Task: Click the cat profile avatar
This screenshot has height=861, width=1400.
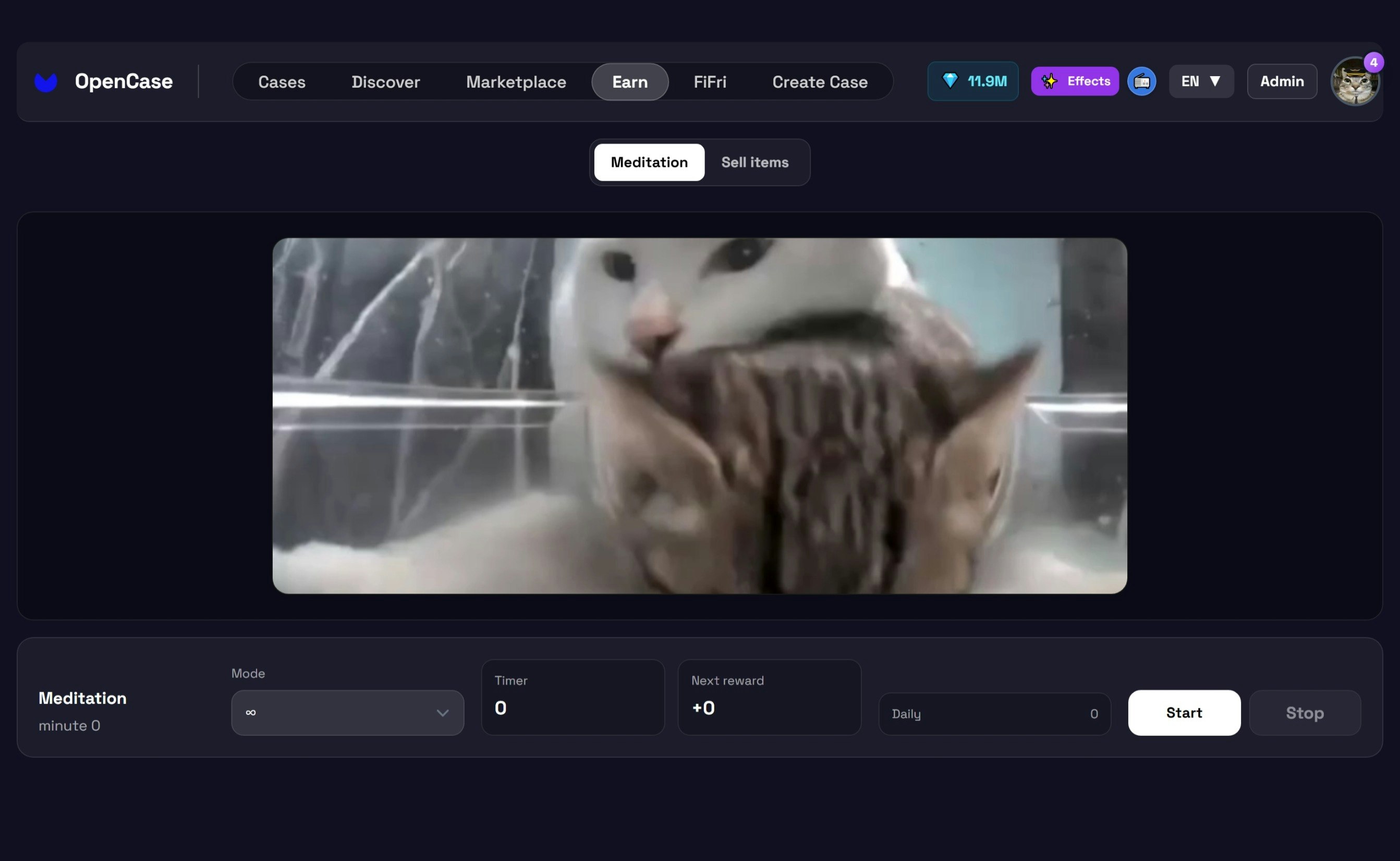Action: click(x=1356, y=81)
